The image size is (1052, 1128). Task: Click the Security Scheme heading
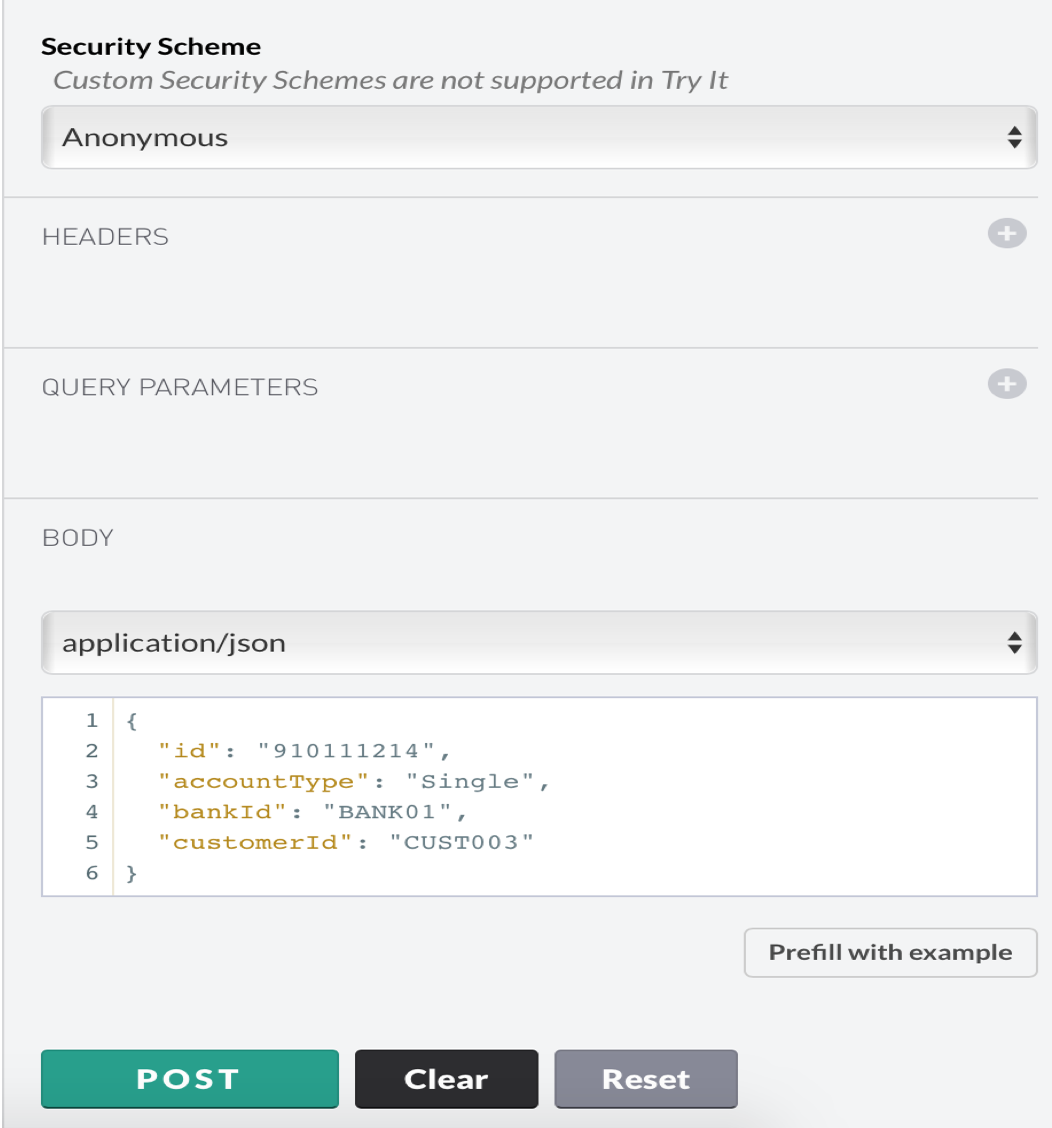pyautogui.click(x=151, y=47)
